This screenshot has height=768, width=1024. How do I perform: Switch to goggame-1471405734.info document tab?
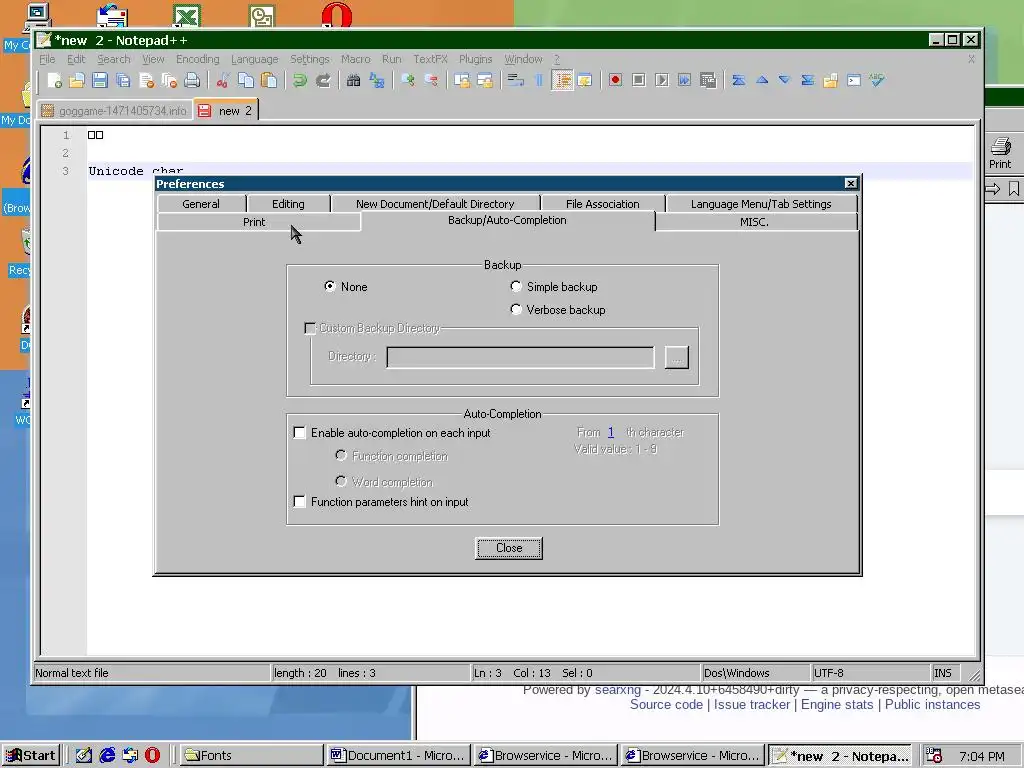coord(115,110)
